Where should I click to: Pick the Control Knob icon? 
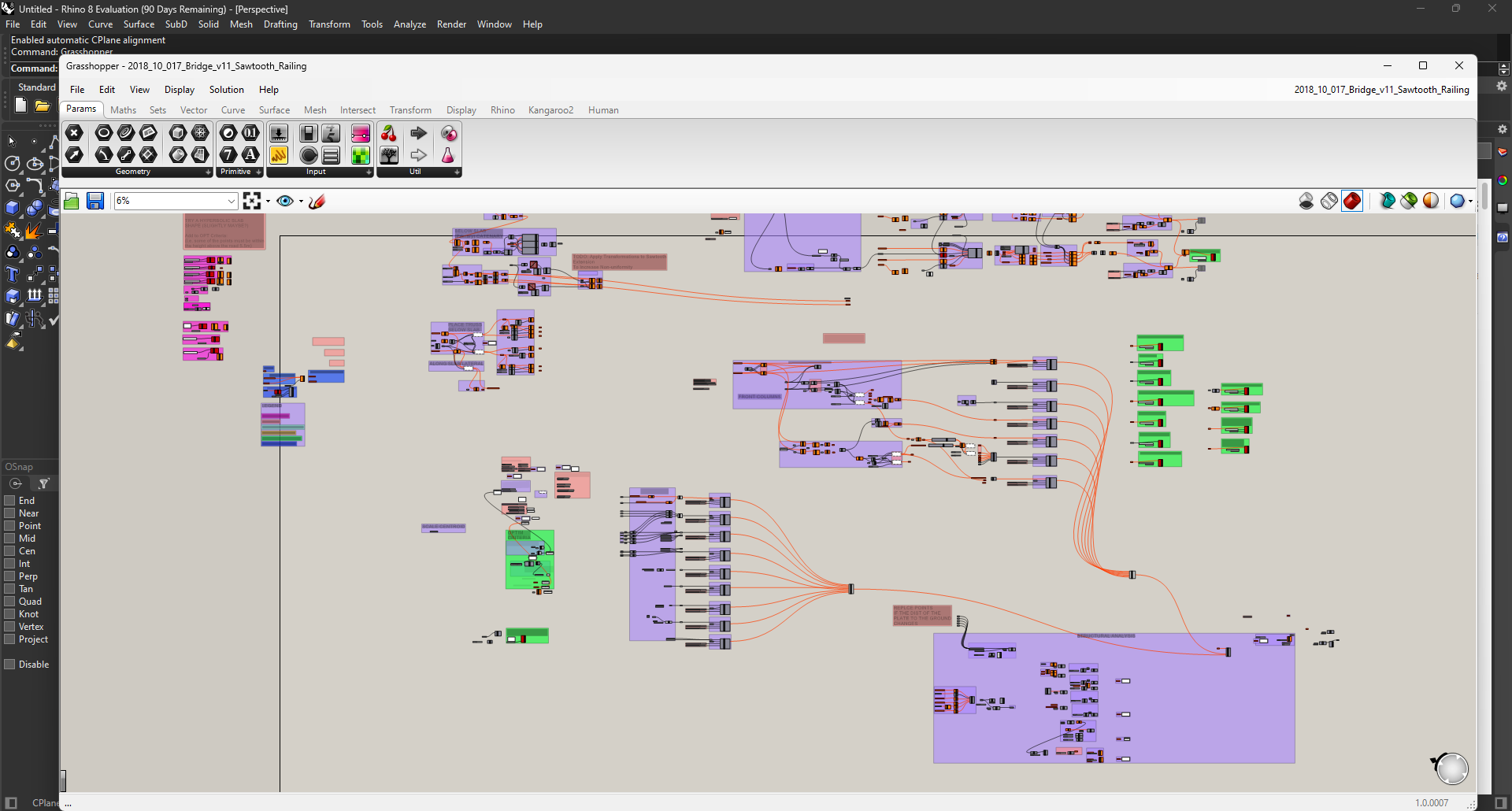click(309, 155)
